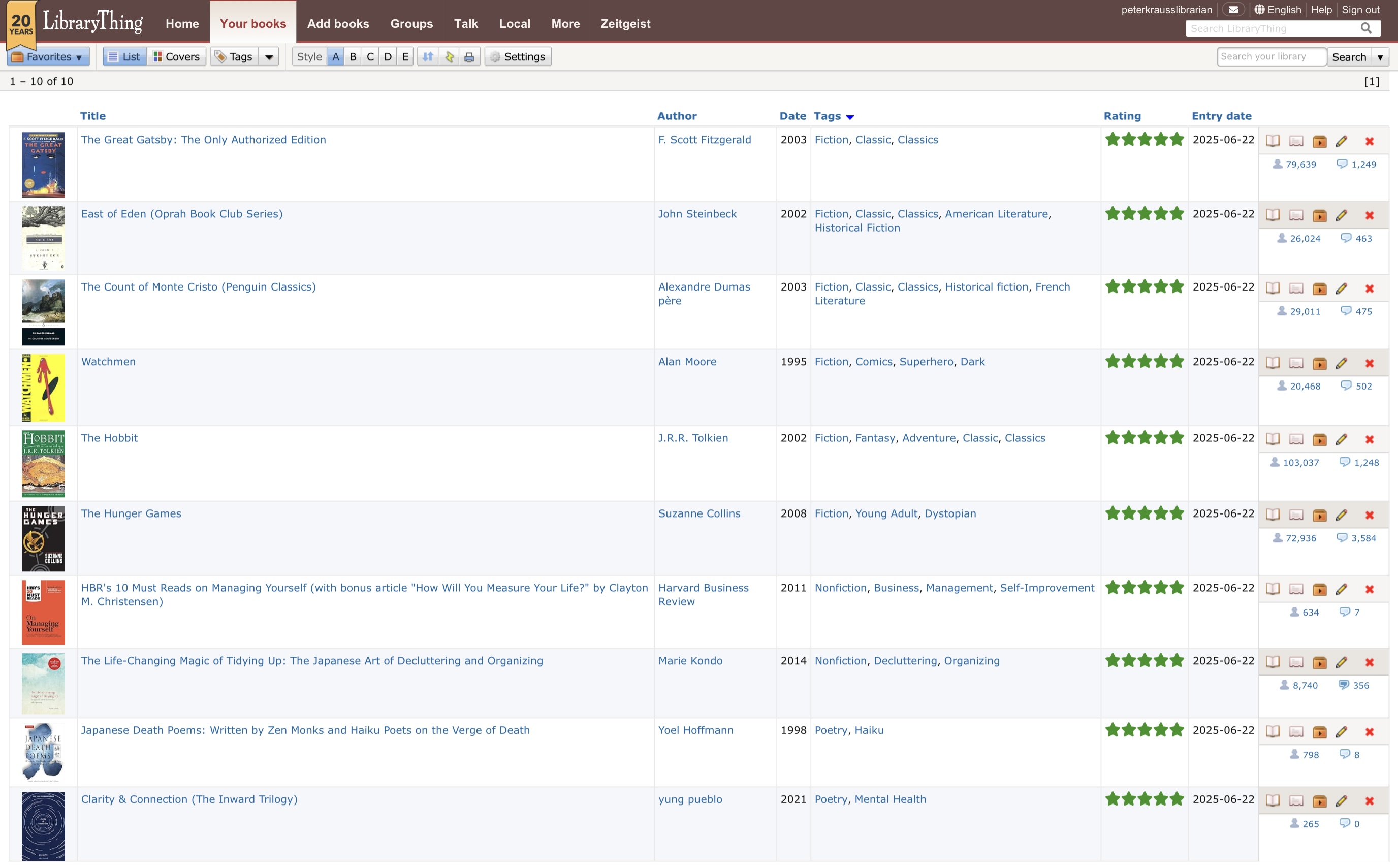This screenshot has width=1398, height=868.
Task: Set the rating stars for Clarity & Connection
Action: [1144, 799]
